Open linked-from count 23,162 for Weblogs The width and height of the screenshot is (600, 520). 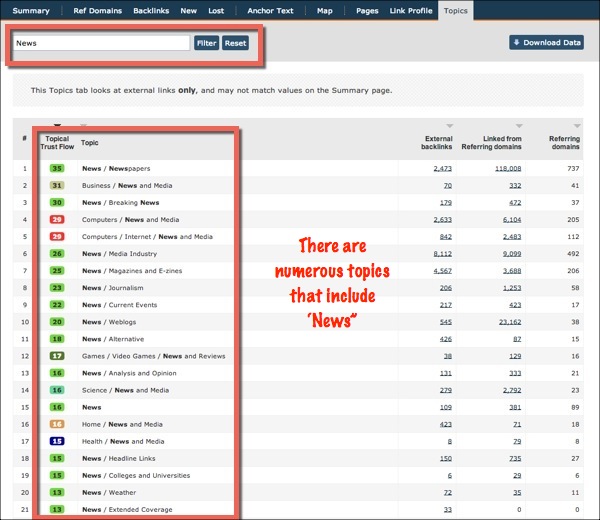[x=510, y=322]
